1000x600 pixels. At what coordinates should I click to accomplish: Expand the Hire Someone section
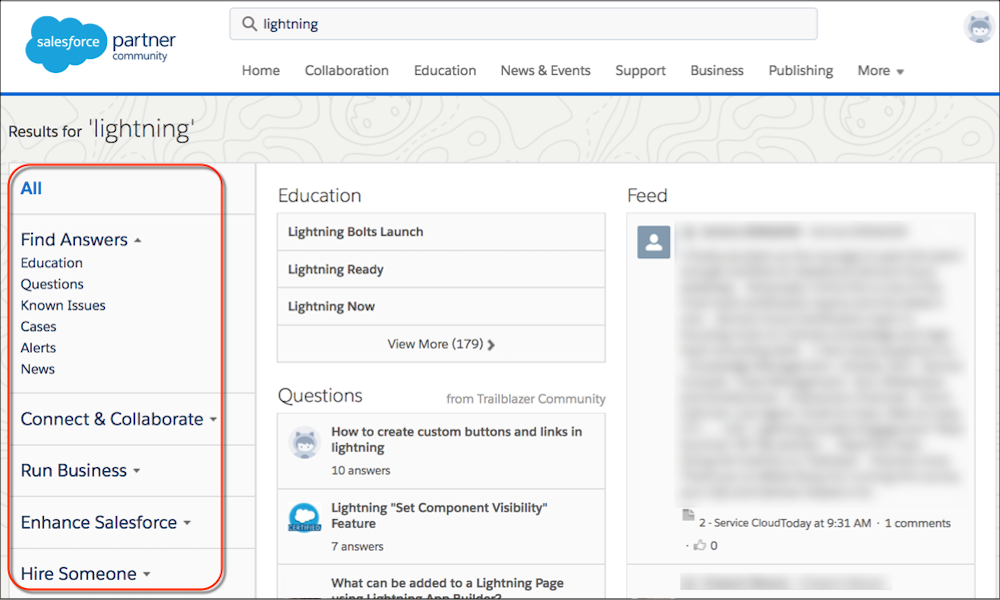(x=85, y=574)
